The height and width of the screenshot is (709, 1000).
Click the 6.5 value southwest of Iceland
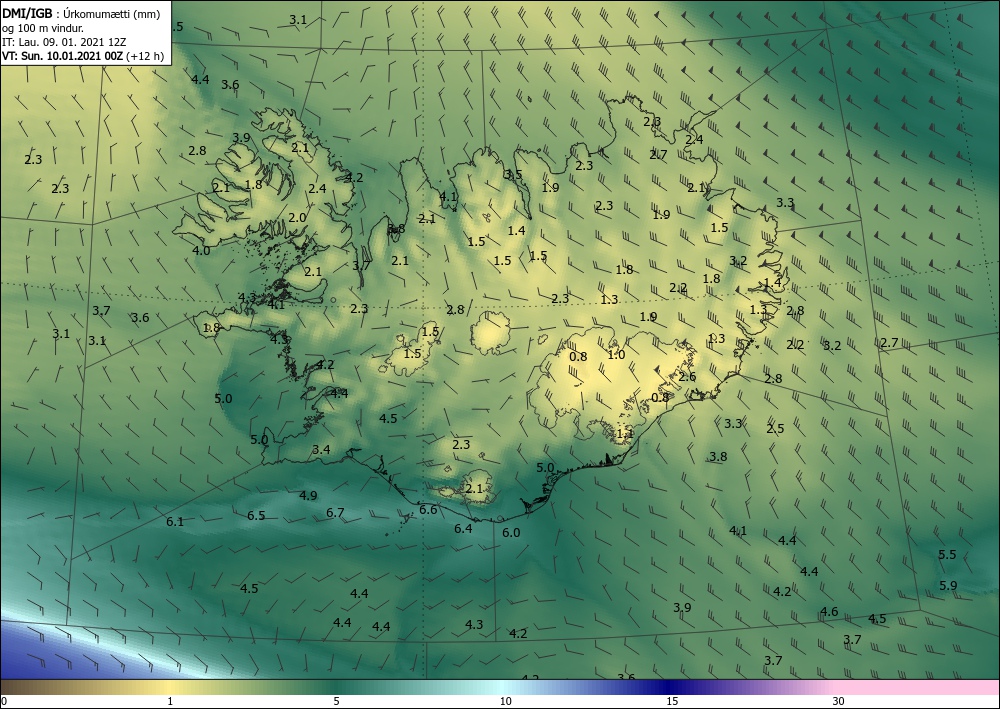[x=256, y=515]
